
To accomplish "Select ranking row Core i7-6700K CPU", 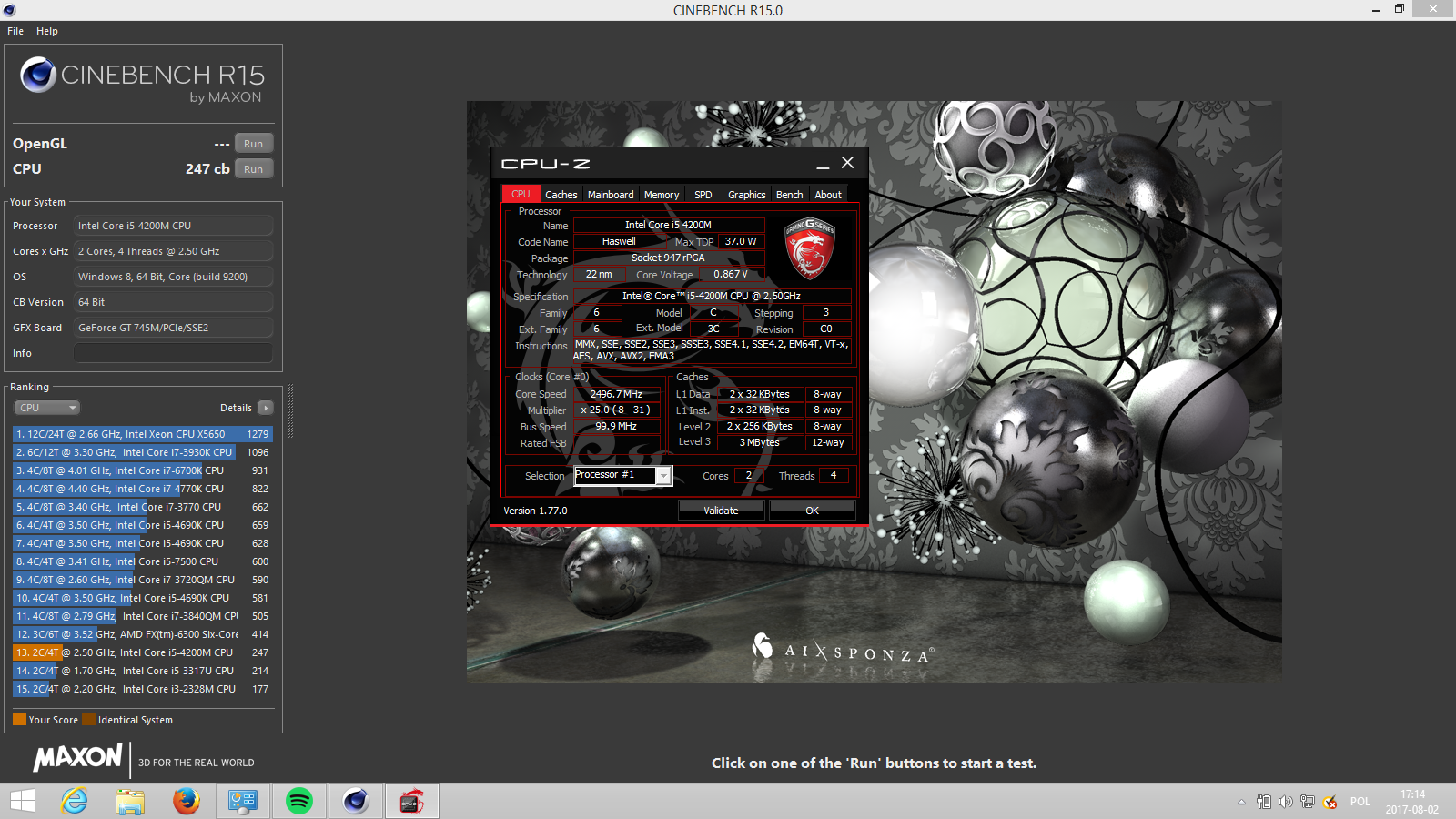I will coord(142,470).
